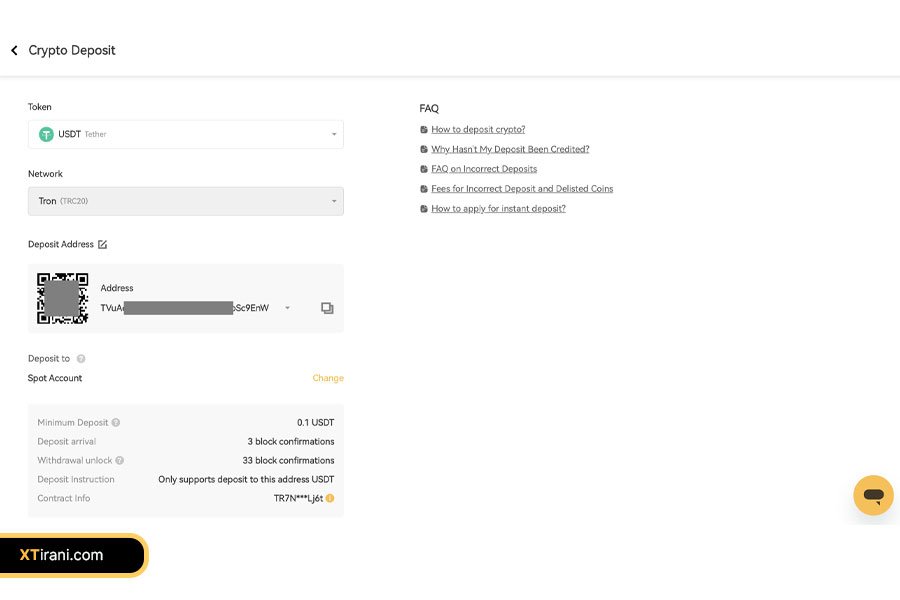Expand the address selector dropdown arrow
The width and height of the screenshot is (900, 600).
click(x=288, y=308)
